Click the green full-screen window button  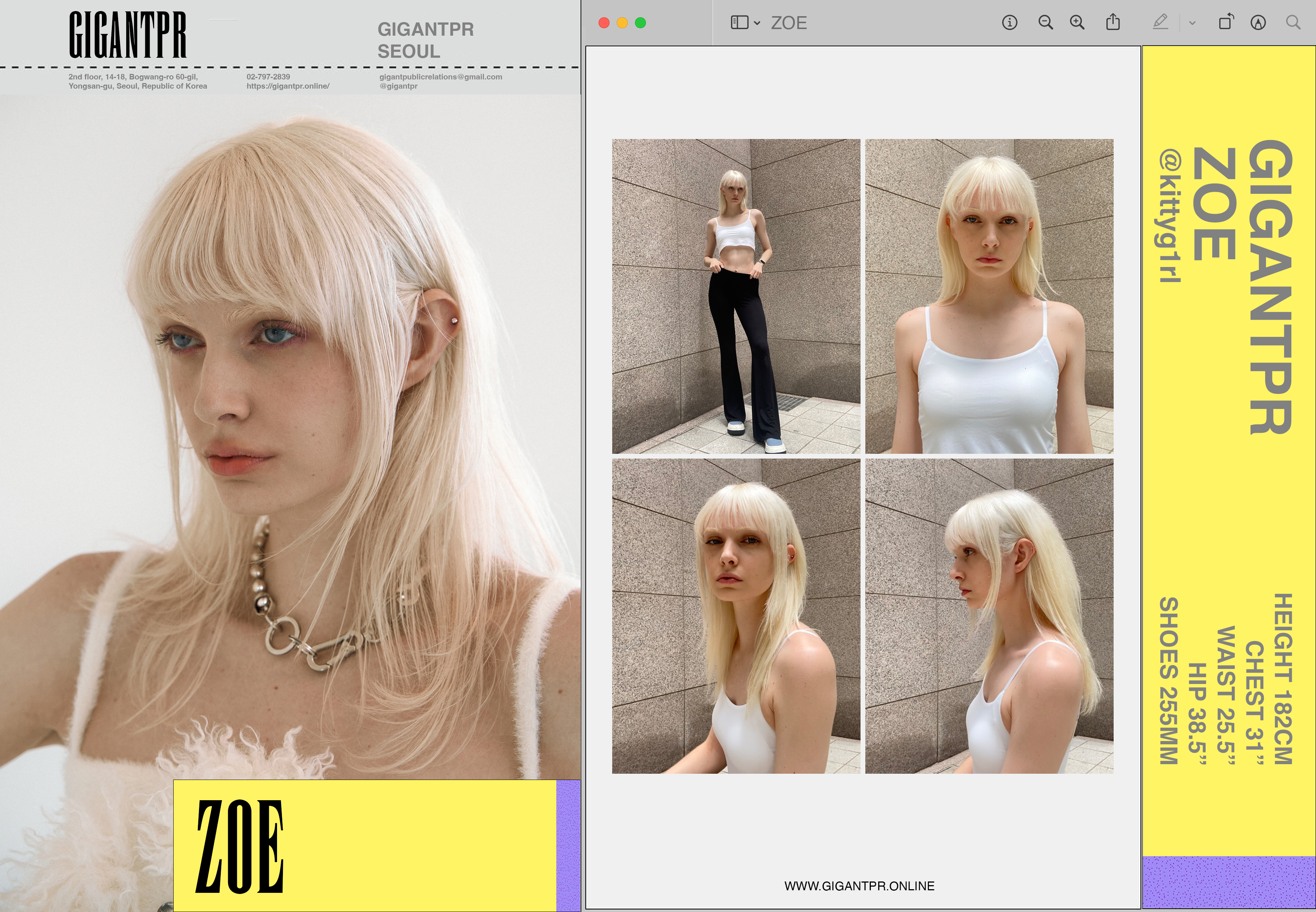(640, 23)
